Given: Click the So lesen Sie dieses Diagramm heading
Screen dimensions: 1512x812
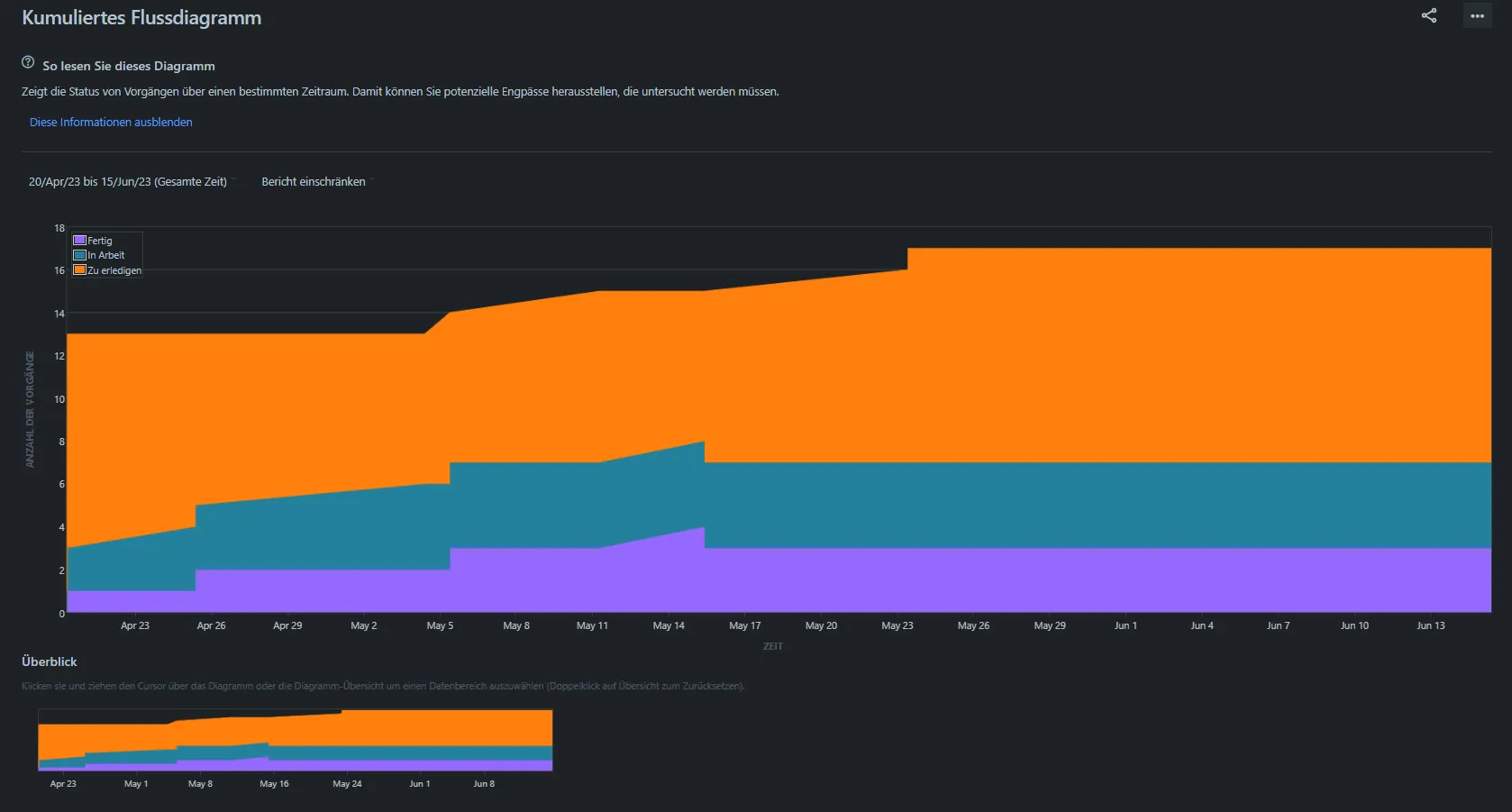Looking at the screenshot, I should [x=129, y=66].
